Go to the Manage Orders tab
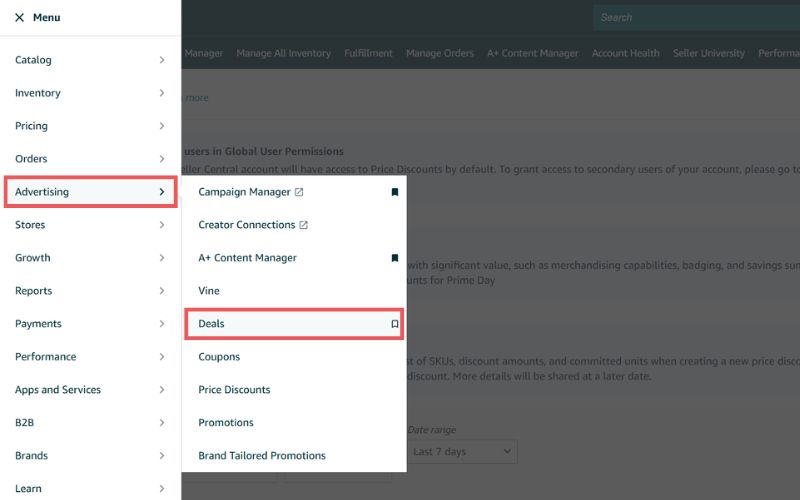 coord(439,53)
